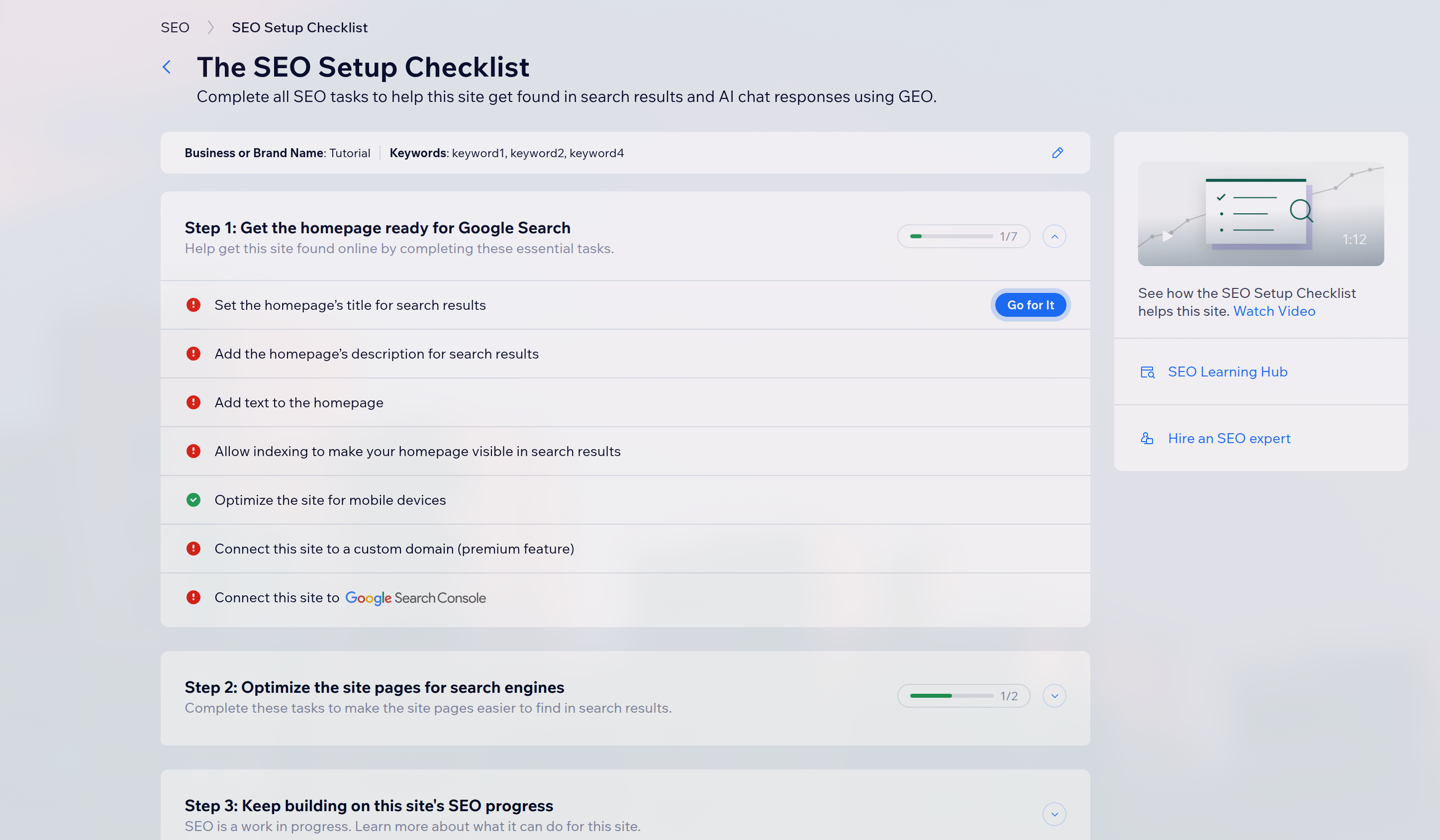Expand Step 3 SEO progress section
This screenshot has height=840, width=1440.
(x=1055, y=814)
